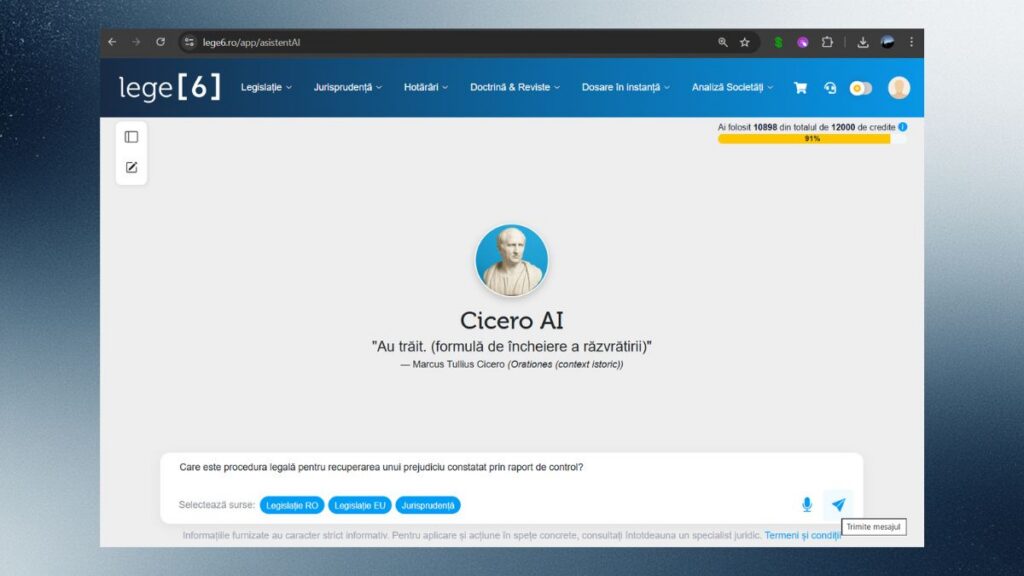Expand the Legislație dropdown menu

pos(266,88)
